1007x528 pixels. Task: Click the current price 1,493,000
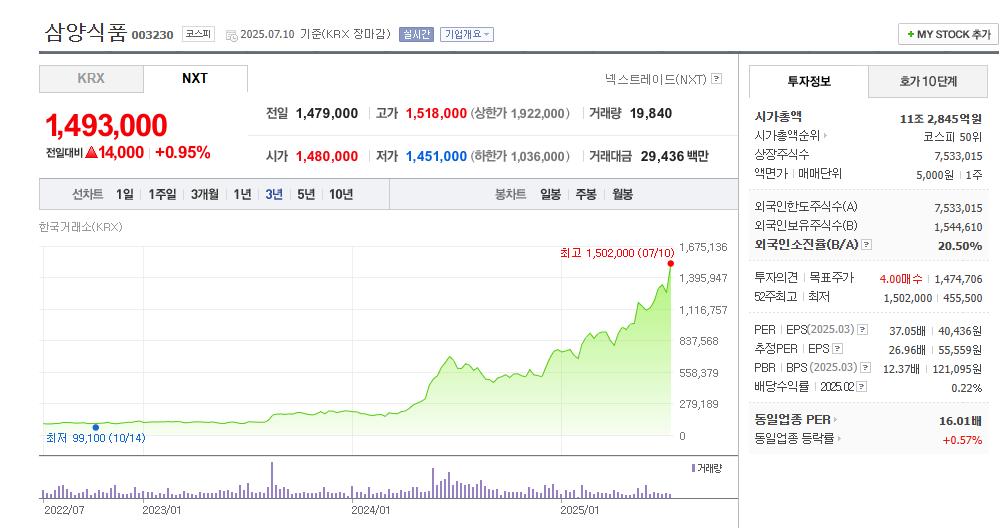coord(106,125)
